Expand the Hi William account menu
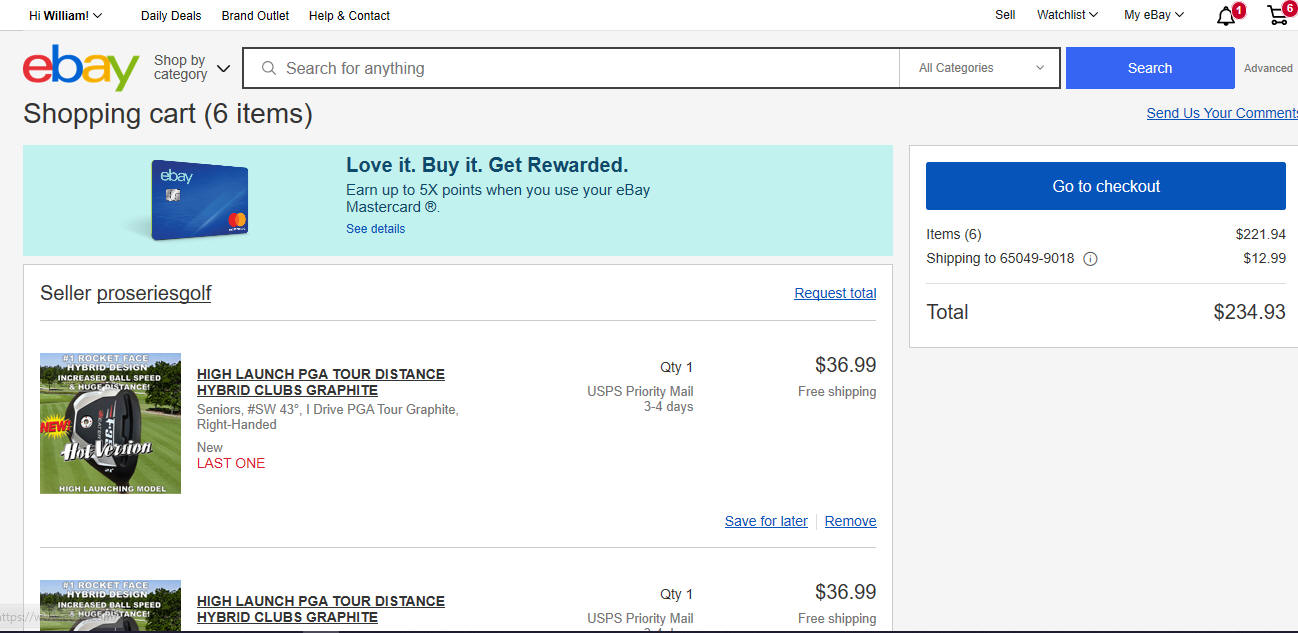Screen dimensions: 1298x633 coord(65,15)
